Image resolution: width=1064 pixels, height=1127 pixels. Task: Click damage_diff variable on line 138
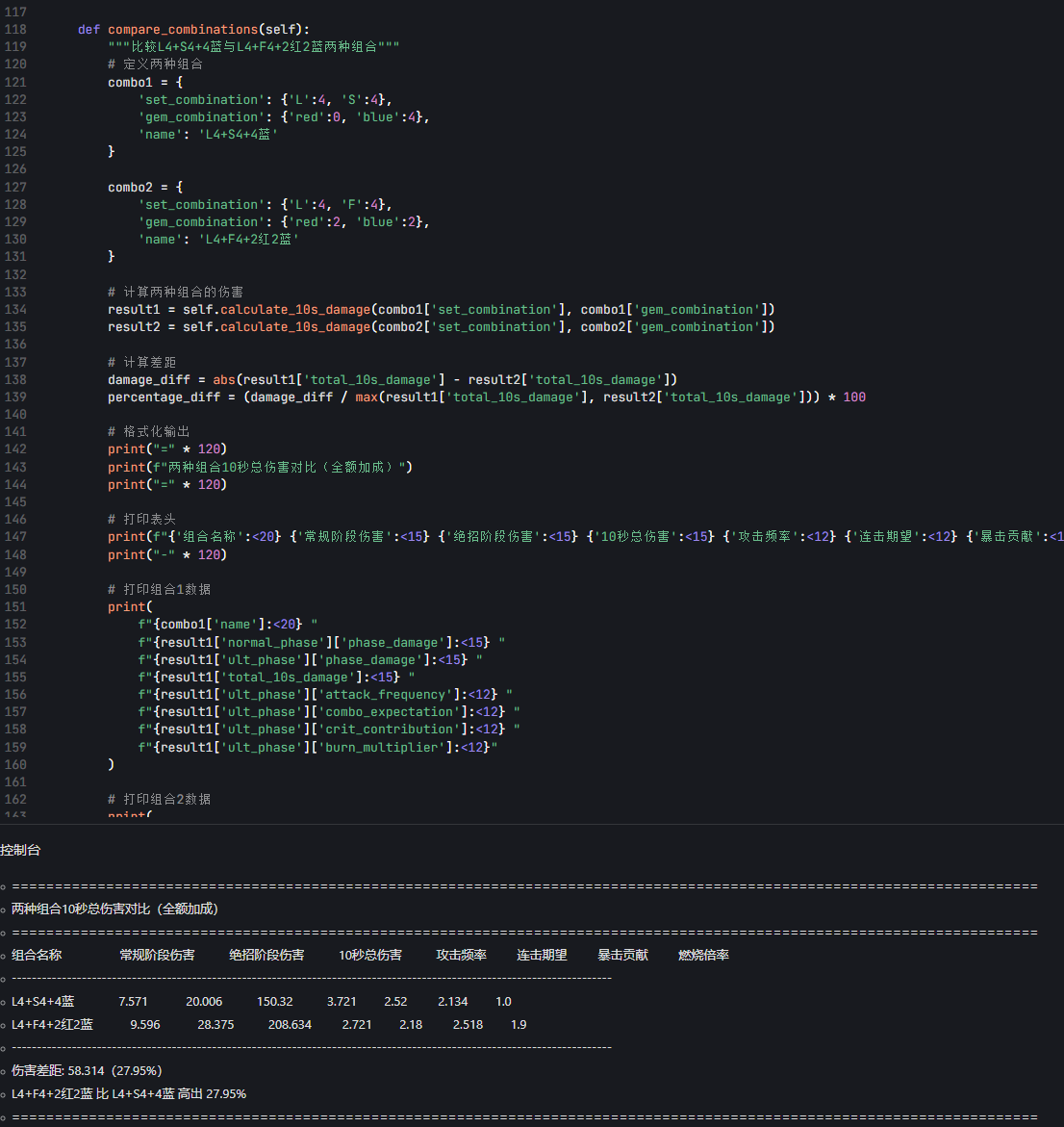[x=149, y=380]
